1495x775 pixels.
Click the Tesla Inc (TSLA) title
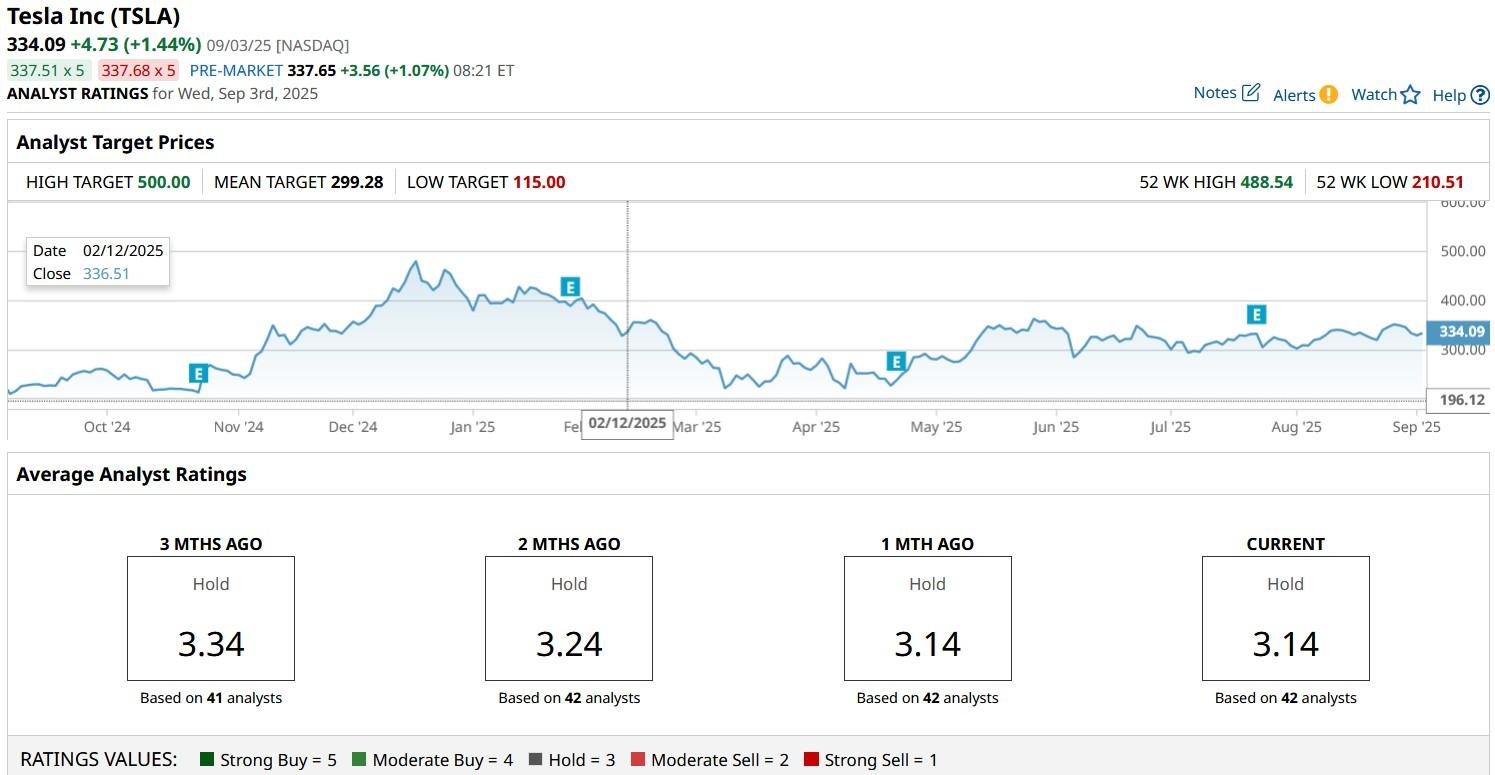[x=94, y=16]
